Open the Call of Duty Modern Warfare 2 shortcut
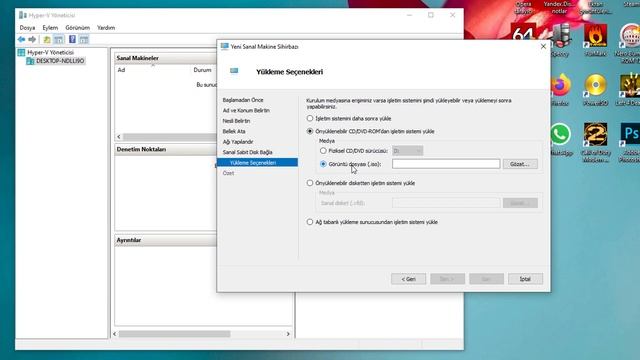Screen dimensions: 640x360 pyautogui.click(x=595, y=142)
